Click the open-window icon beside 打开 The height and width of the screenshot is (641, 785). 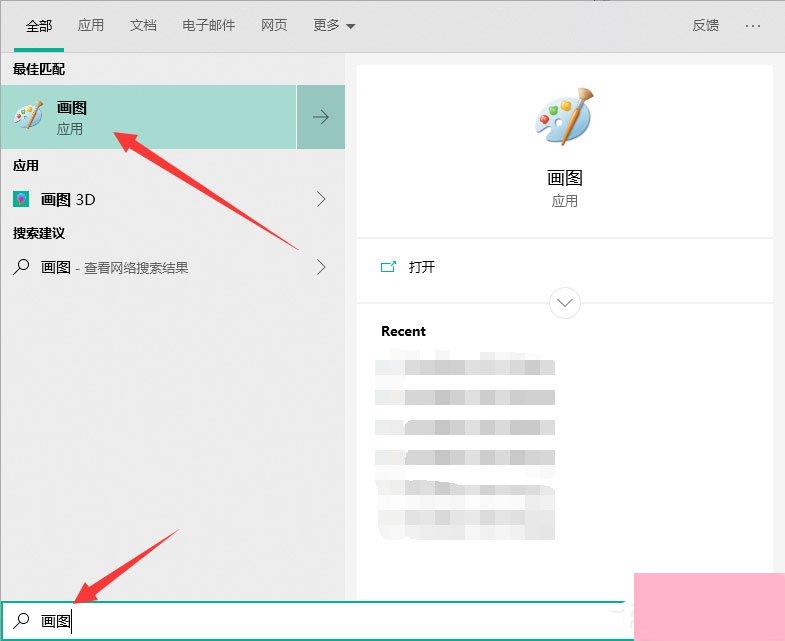pos(388,266)
